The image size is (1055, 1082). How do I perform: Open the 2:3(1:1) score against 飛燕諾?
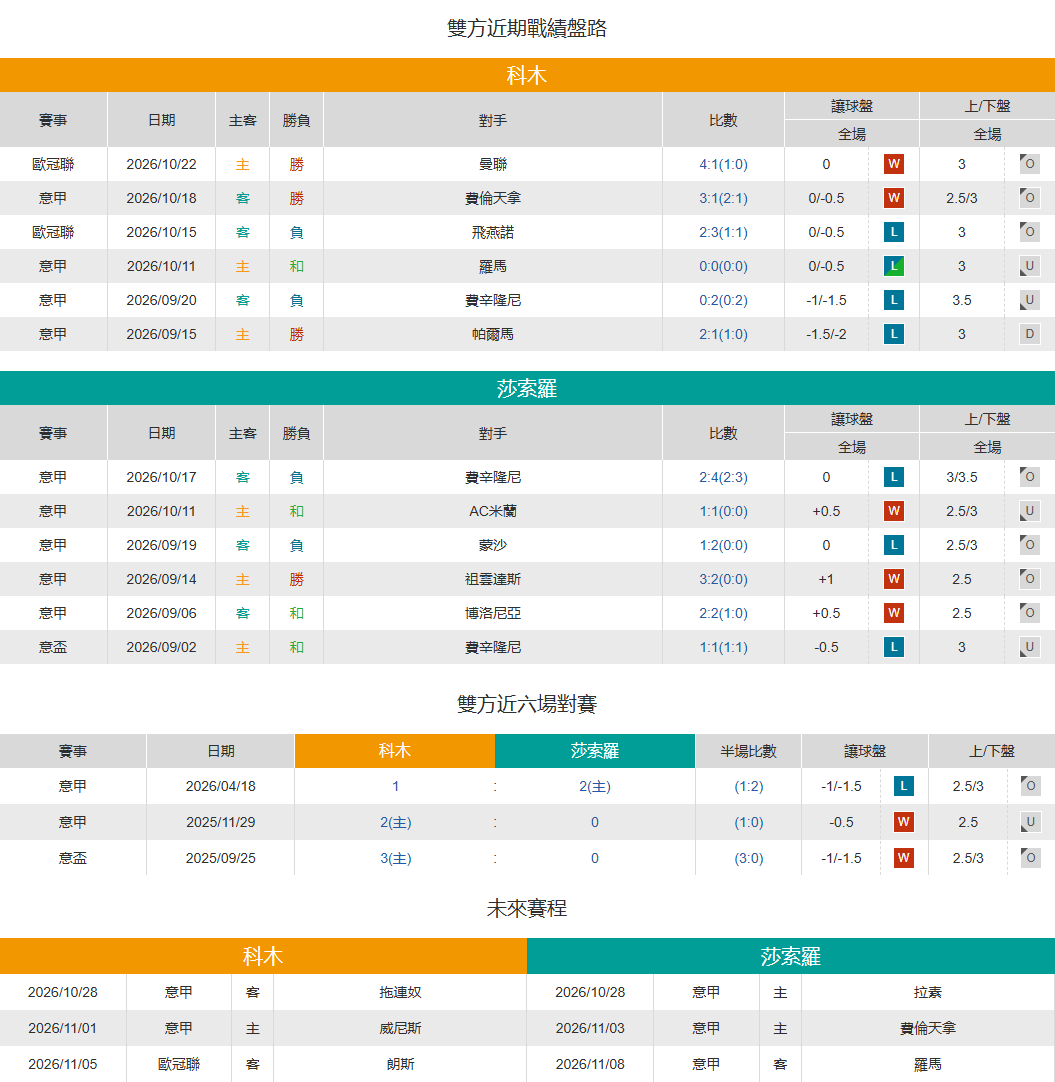723,232
